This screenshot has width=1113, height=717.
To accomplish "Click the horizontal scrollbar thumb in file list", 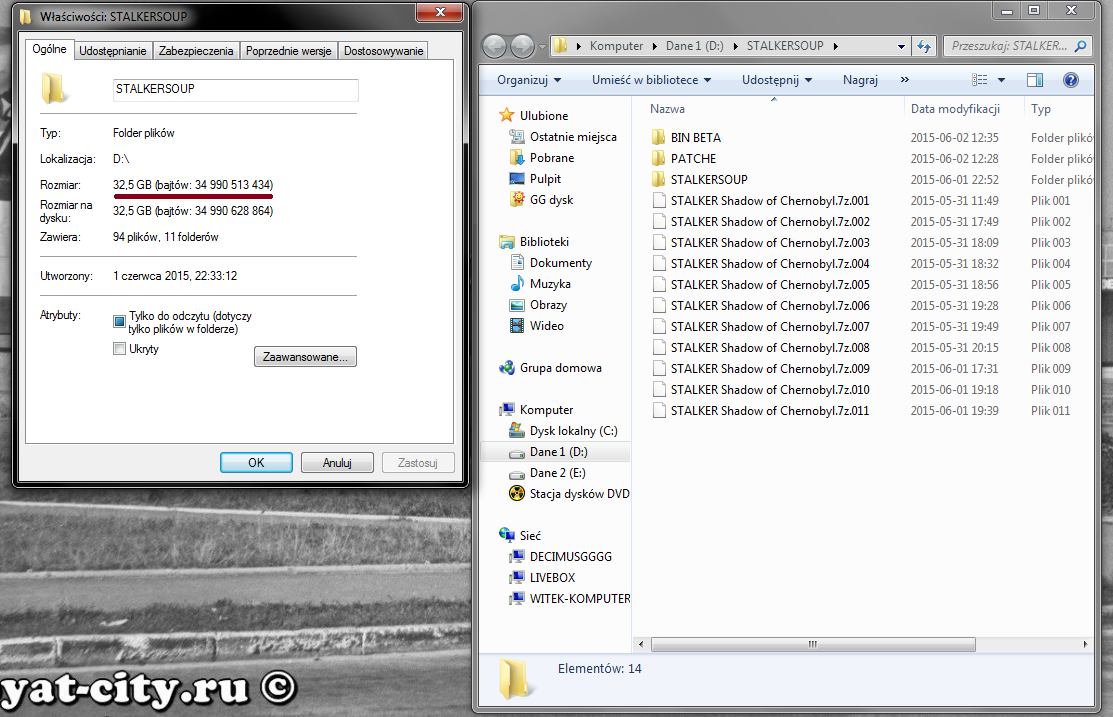I will coord(813,645).
